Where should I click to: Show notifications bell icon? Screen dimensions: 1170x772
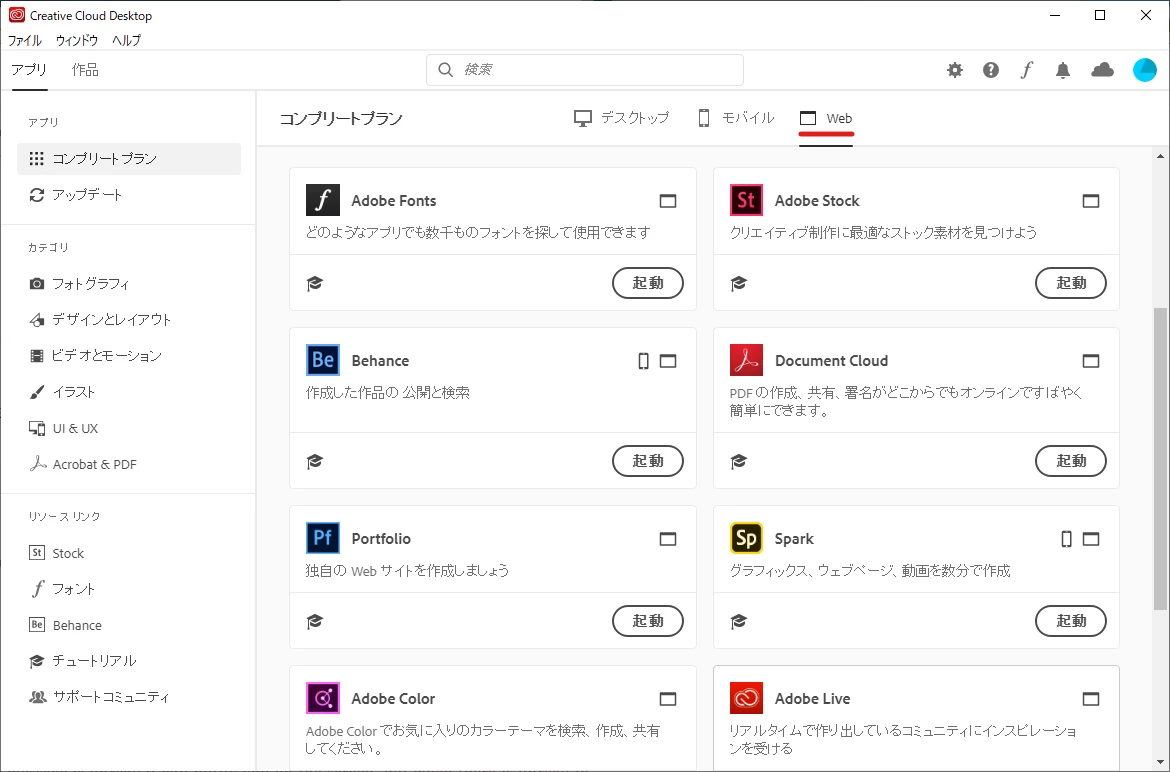tap(1063, 70)
